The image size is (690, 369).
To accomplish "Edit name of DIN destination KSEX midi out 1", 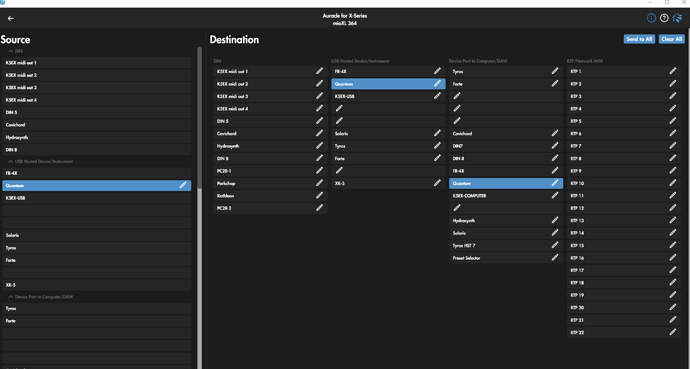I will pyautogui.click(x=319, y=71).
